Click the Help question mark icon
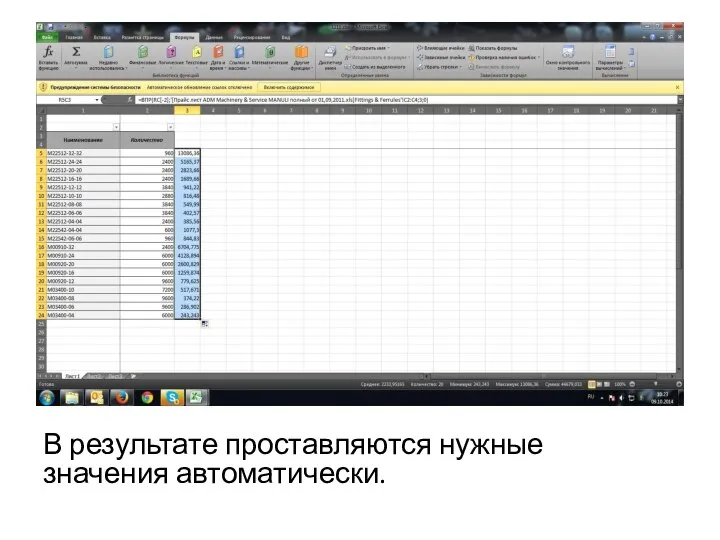This screenshot has width=720, height=540. 652,37
